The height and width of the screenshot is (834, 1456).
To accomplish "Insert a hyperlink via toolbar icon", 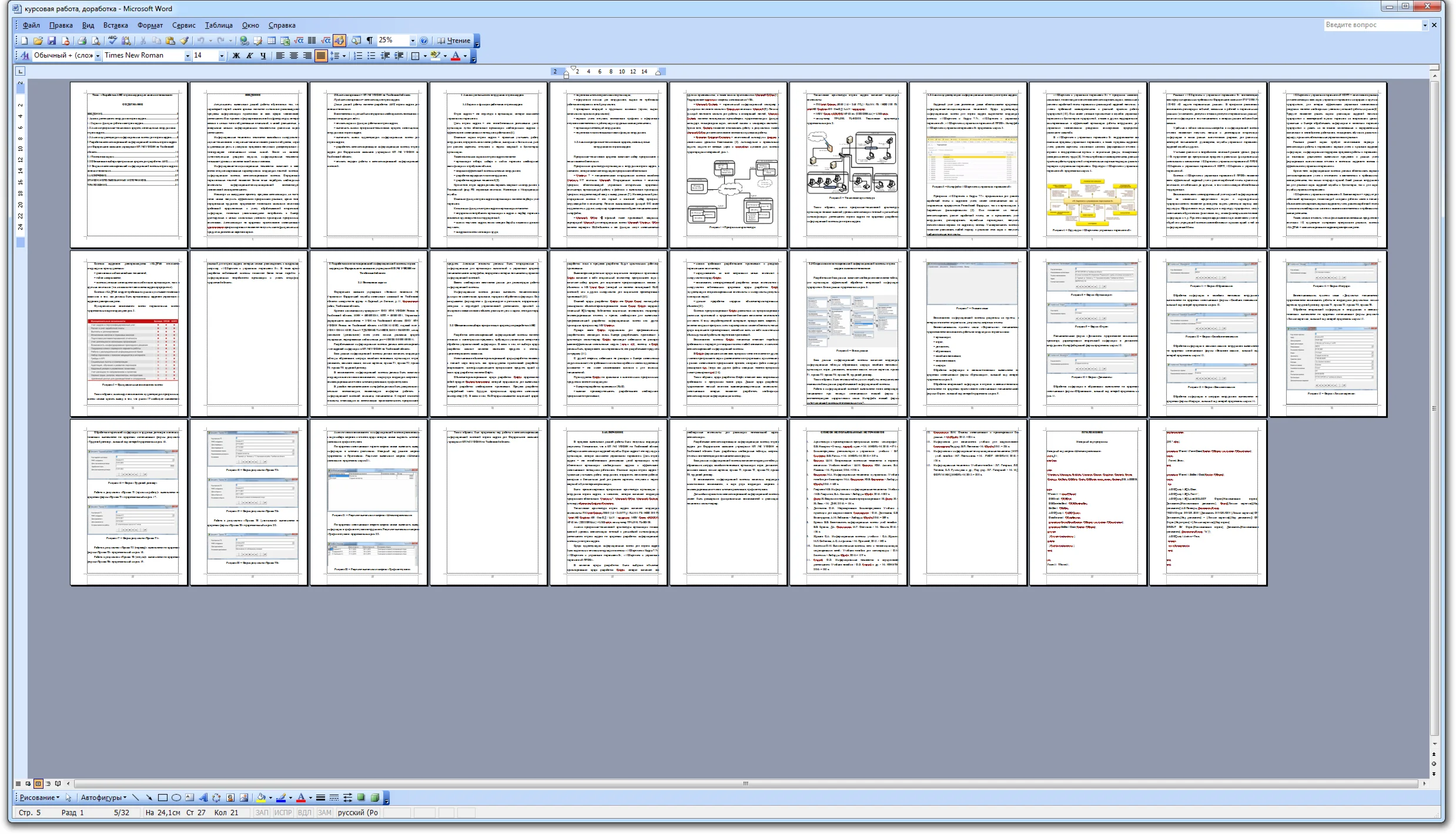I will [x=244, y=41].
